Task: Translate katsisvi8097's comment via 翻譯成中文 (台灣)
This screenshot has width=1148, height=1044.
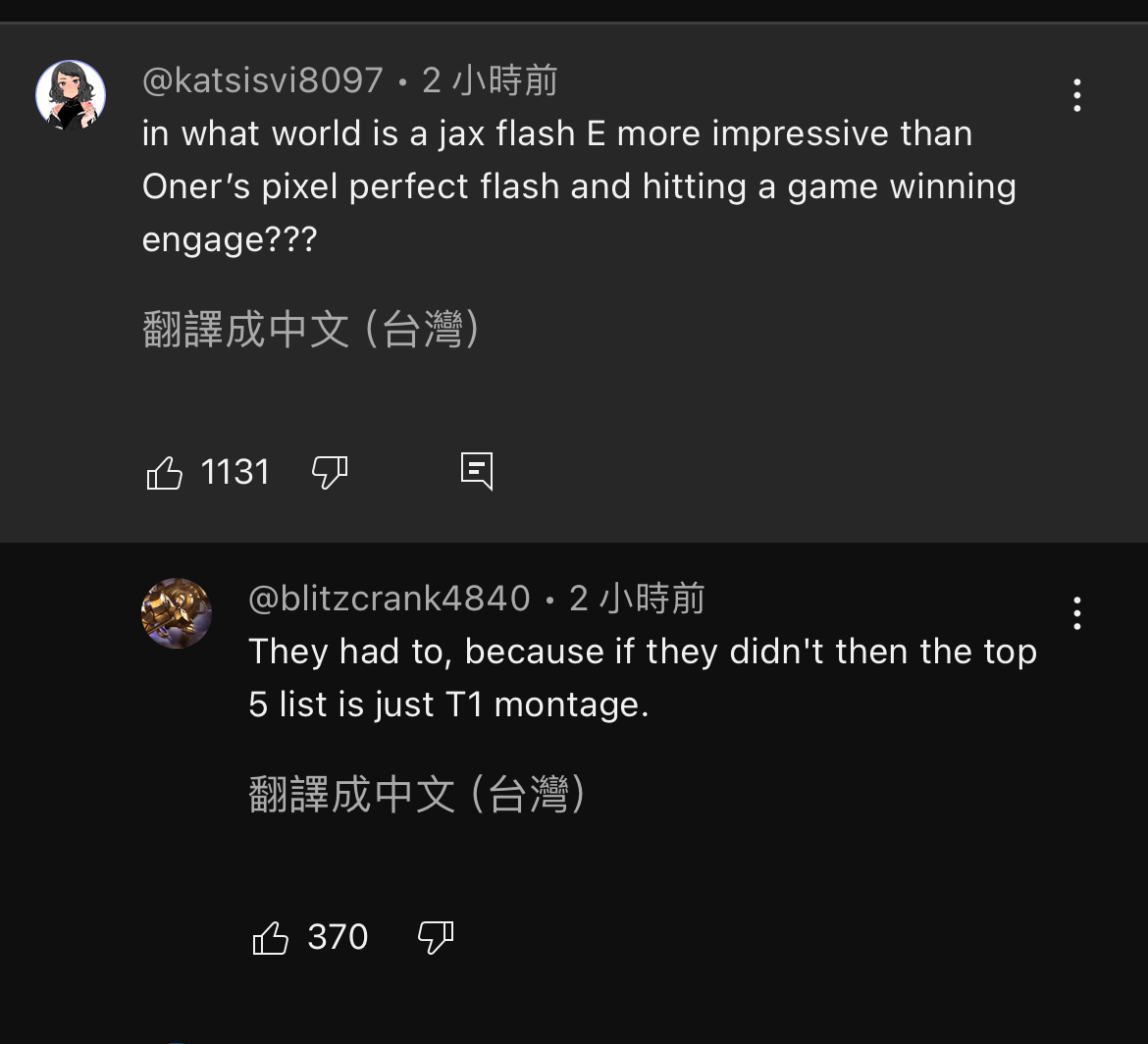Action: click(311, 330)
